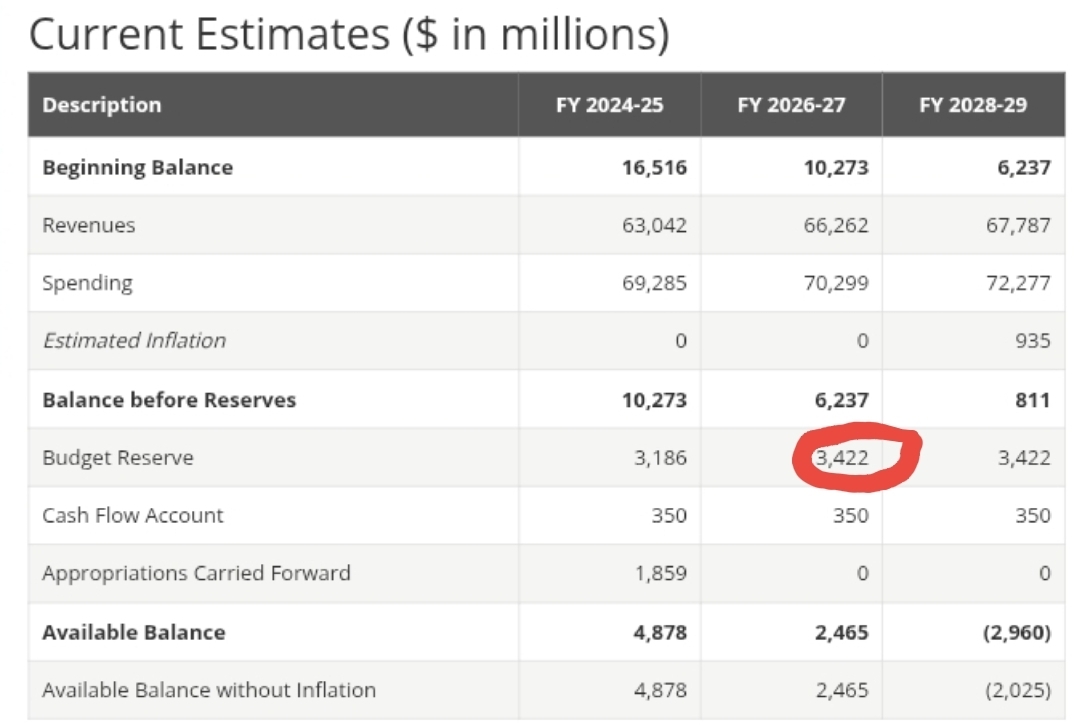Click the 811 Balance before Reserves value
This screenshot has height=725, width=1080.
pos(1032,400)
